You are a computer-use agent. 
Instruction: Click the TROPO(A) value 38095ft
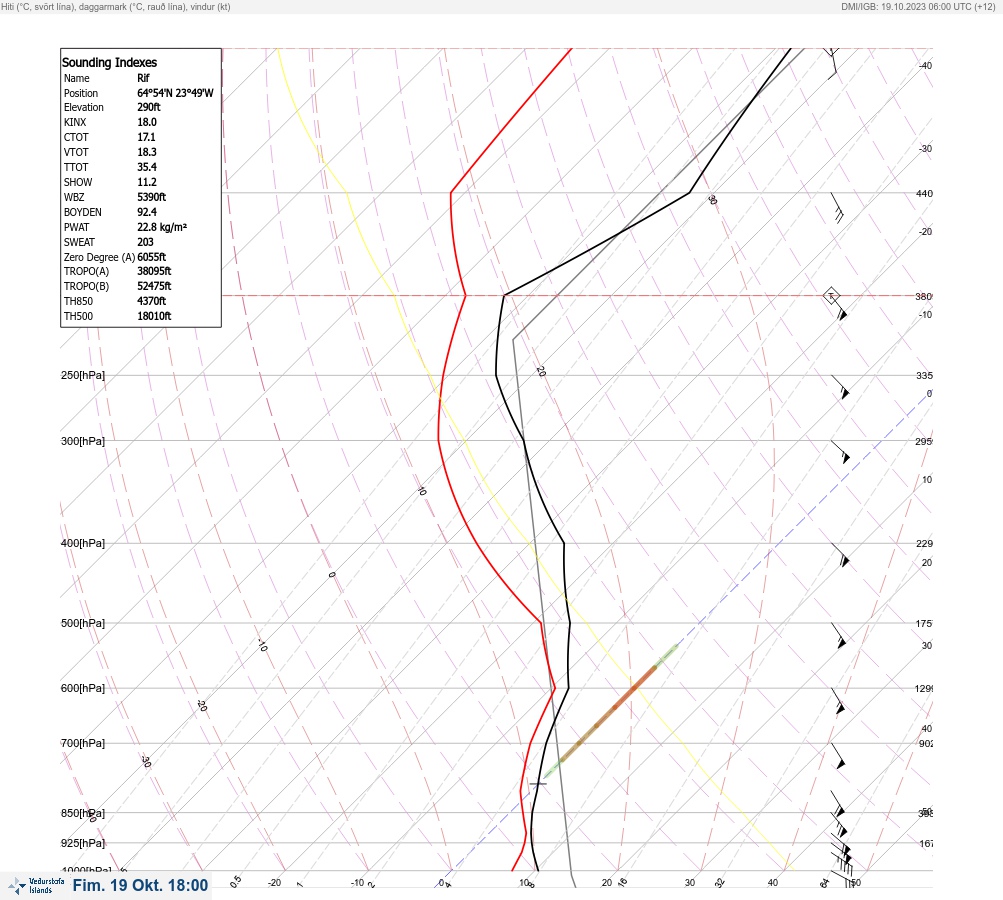pos(154,271)
